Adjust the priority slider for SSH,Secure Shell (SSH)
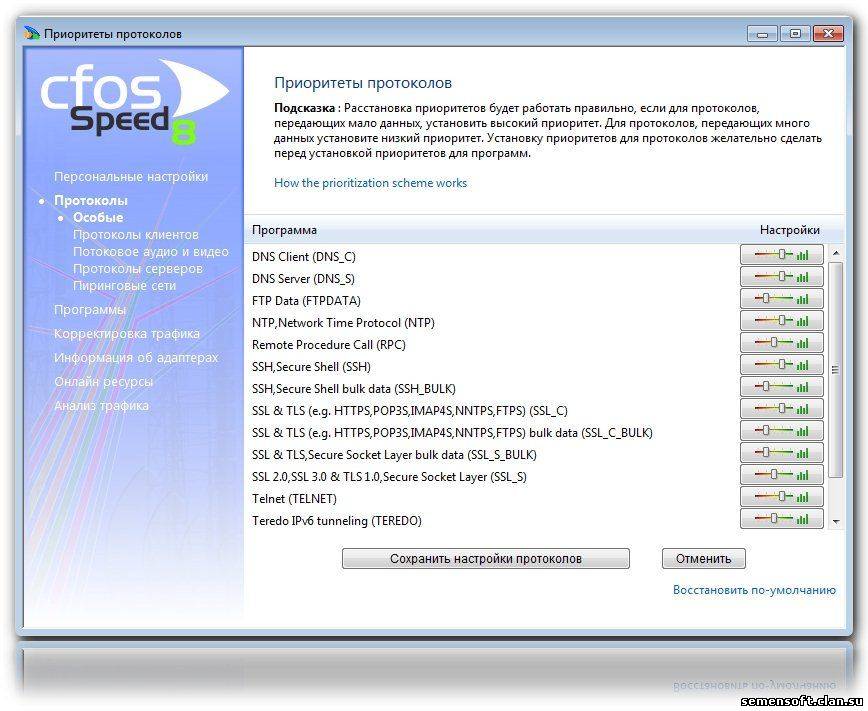This screenshot has height=711, width=868. pos(781,366)
